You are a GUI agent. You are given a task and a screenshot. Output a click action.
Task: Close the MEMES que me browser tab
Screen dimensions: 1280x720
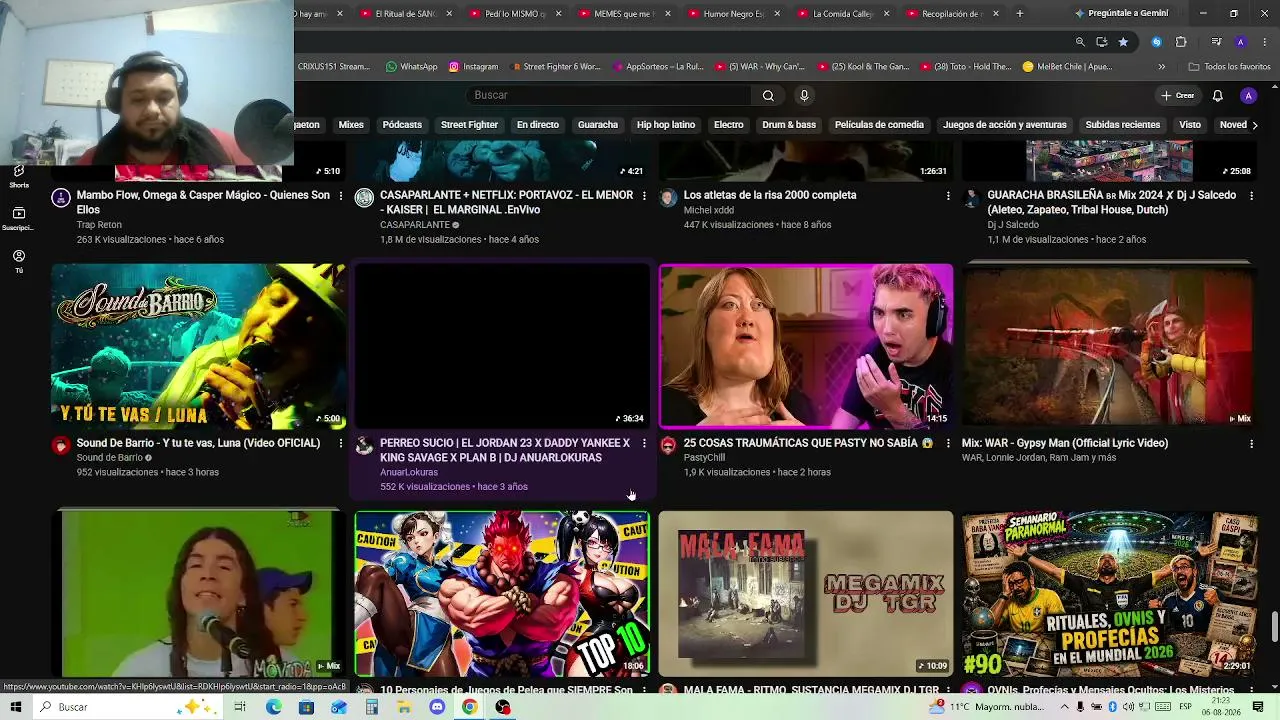668,14
